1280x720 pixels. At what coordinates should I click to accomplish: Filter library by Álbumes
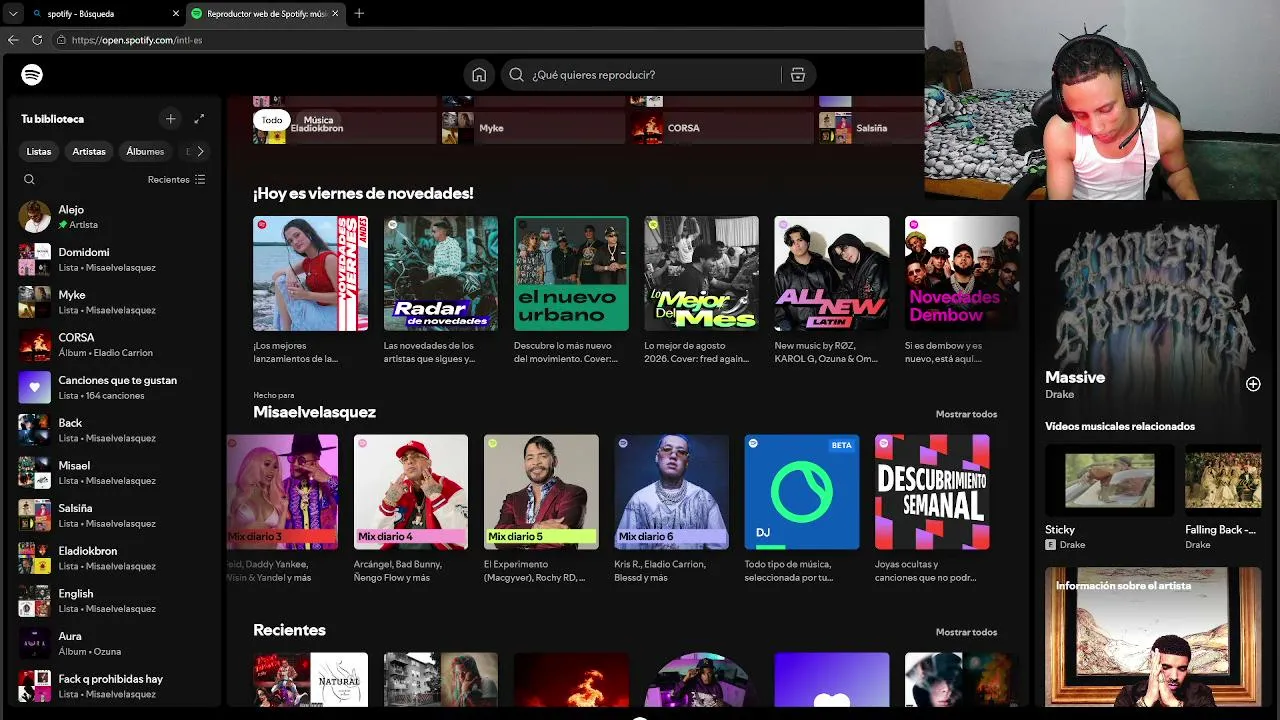click(145, 152)
